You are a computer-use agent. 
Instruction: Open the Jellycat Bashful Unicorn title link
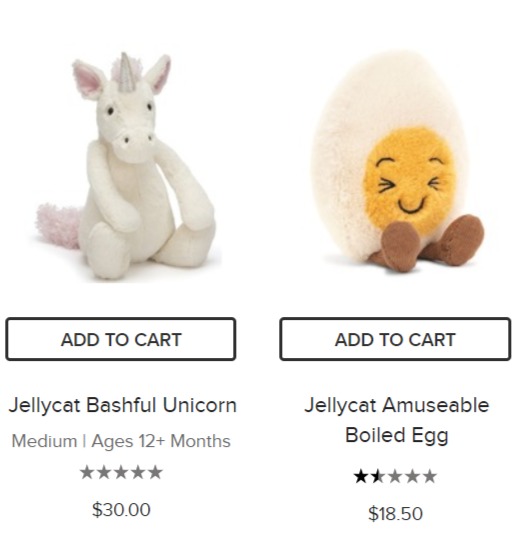coord(123,405)
